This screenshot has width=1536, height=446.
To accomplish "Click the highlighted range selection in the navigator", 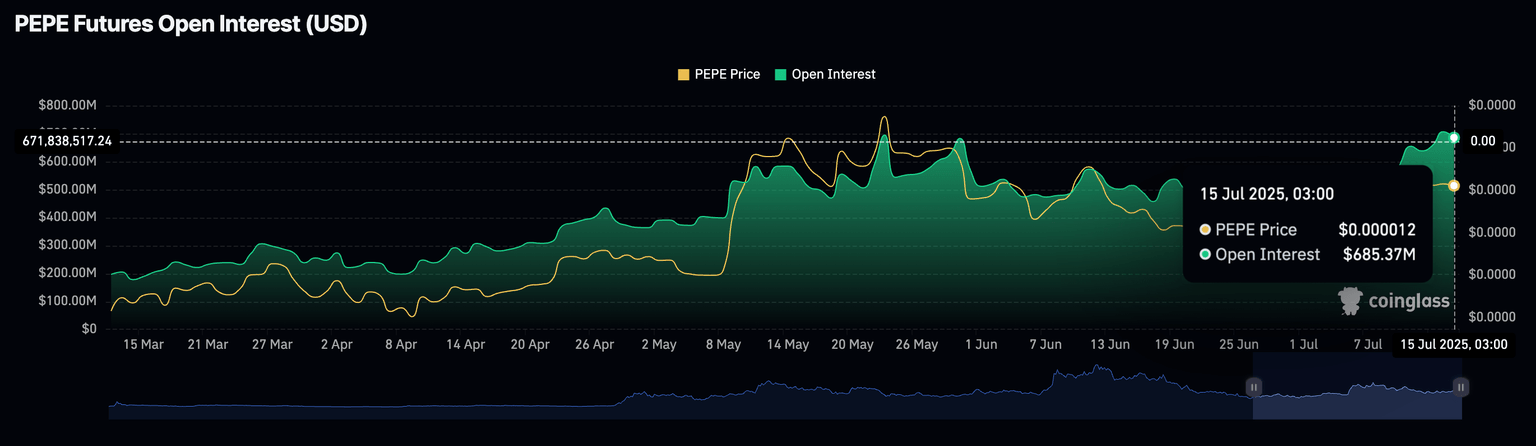I will (x=1357, y=386).
